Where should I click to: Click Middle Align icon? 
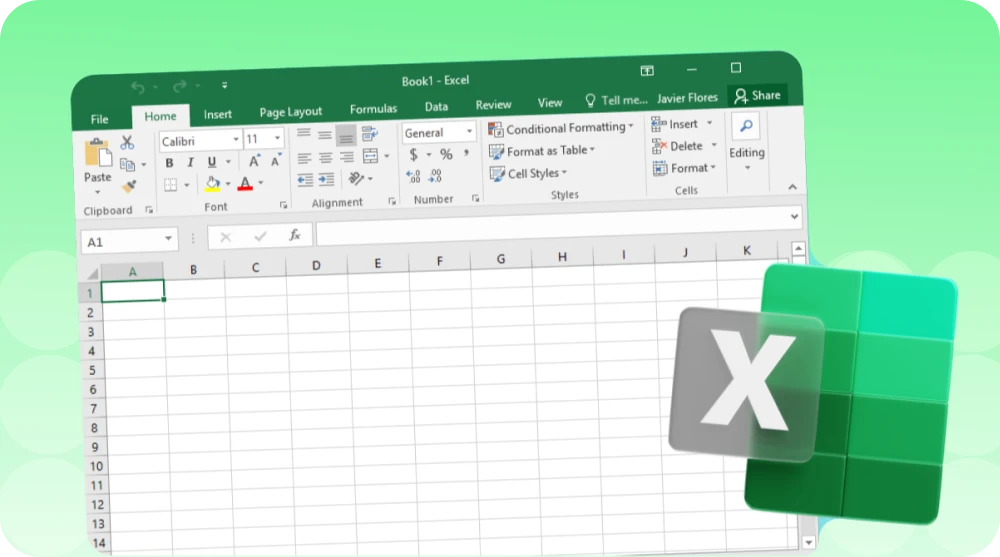325,135
